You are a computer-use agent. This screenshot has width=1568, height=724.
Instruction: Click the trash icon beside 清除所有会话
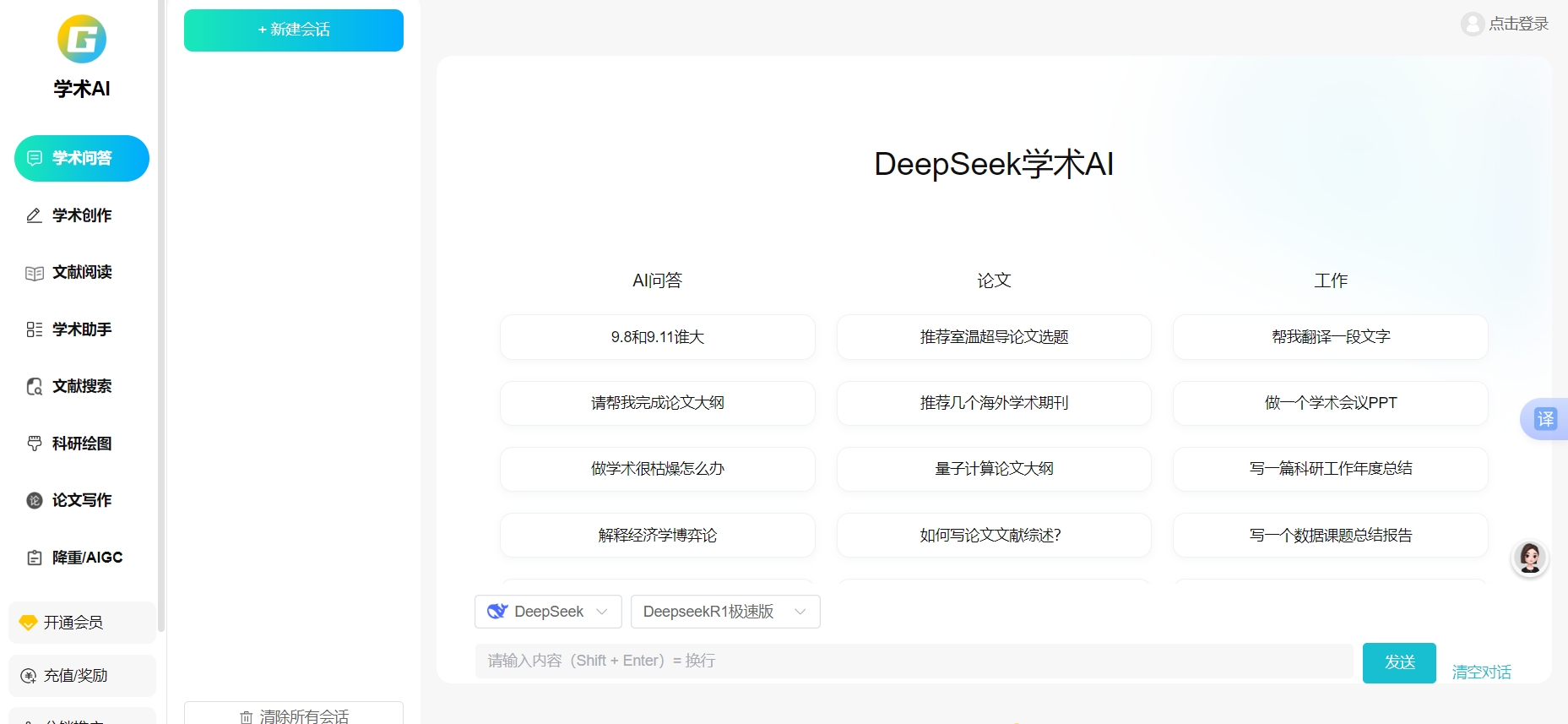coord(247,717)
